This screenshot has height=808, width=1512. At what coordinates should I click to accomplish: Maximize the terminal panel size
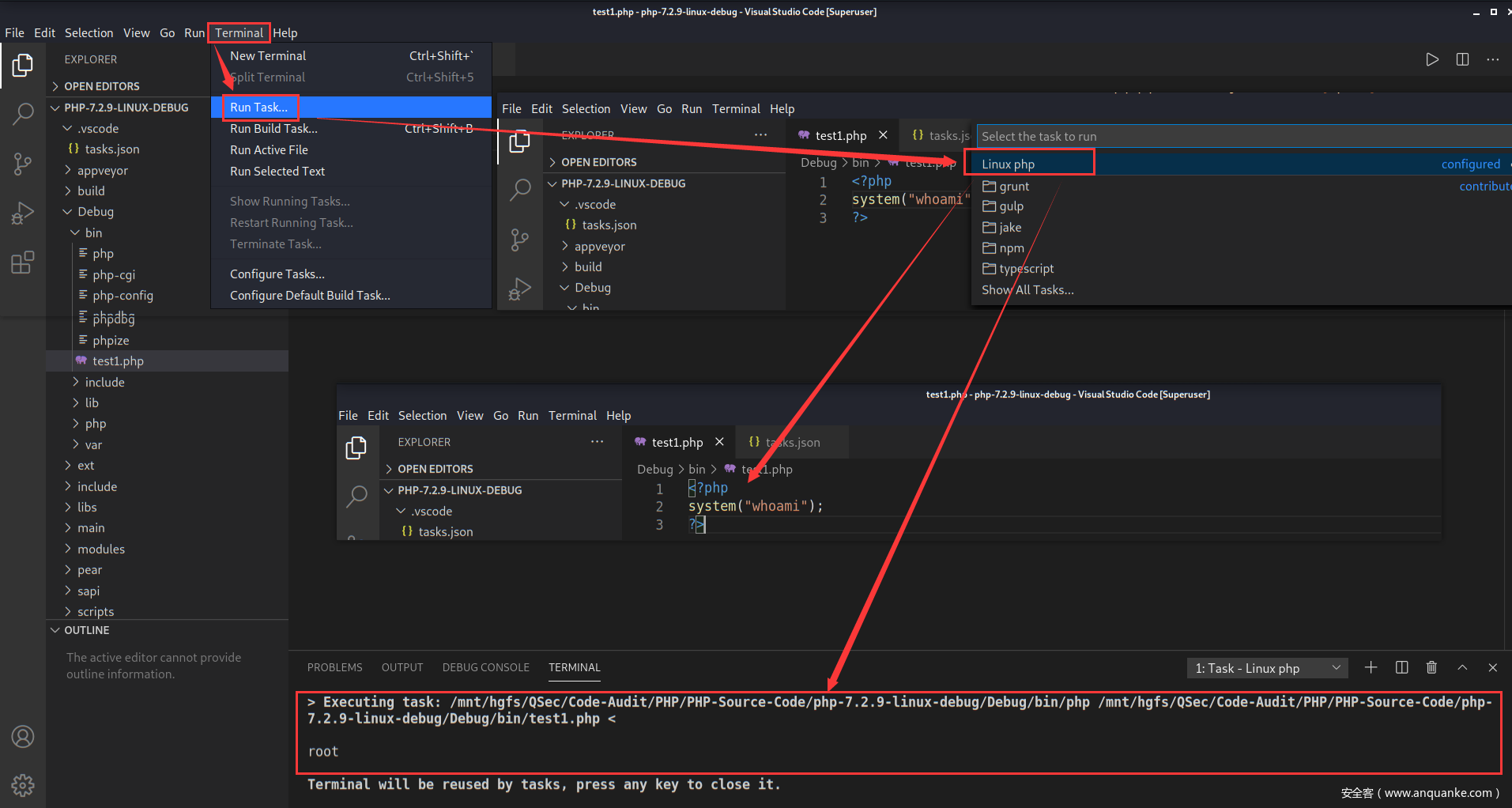click(1462, 668)
